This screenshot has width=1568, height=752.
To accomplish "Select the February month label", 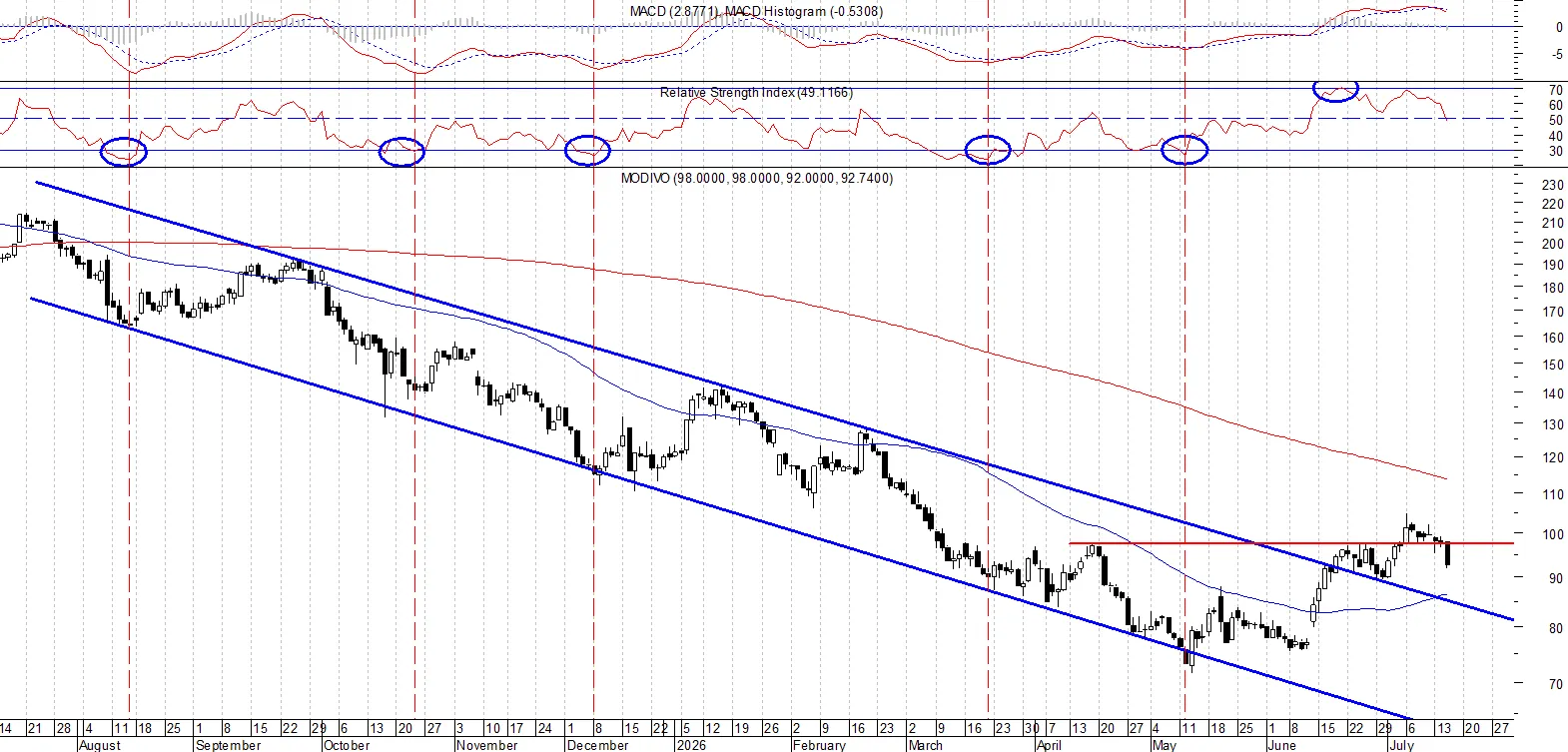I will pyautogui.click(x=819, y=745).
